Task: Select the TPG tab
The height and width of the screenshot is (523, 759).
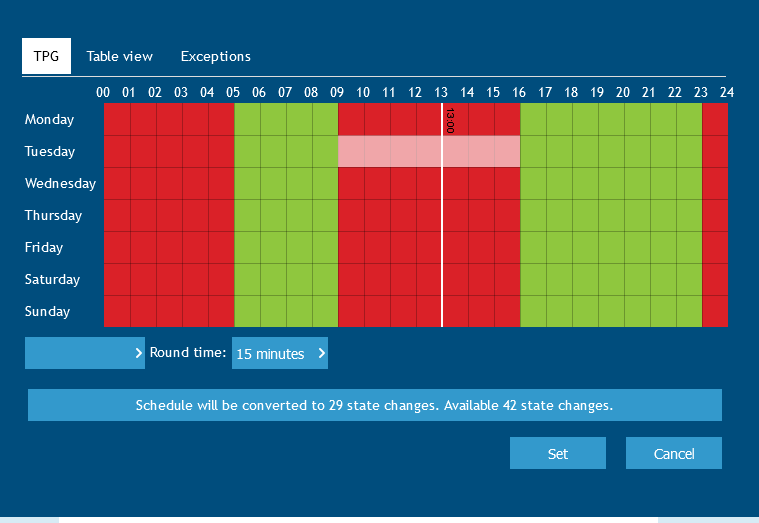Action: click(x=46, y=57)
